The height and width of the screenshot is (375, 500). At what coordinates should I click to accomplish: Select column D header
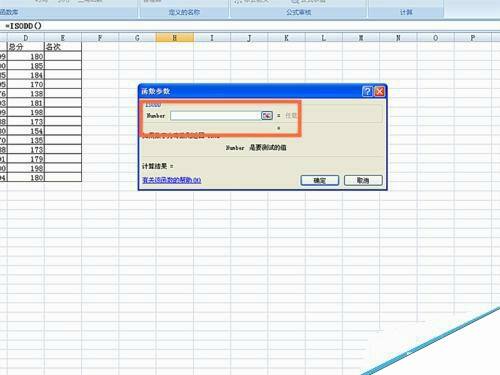pos(26,38)
